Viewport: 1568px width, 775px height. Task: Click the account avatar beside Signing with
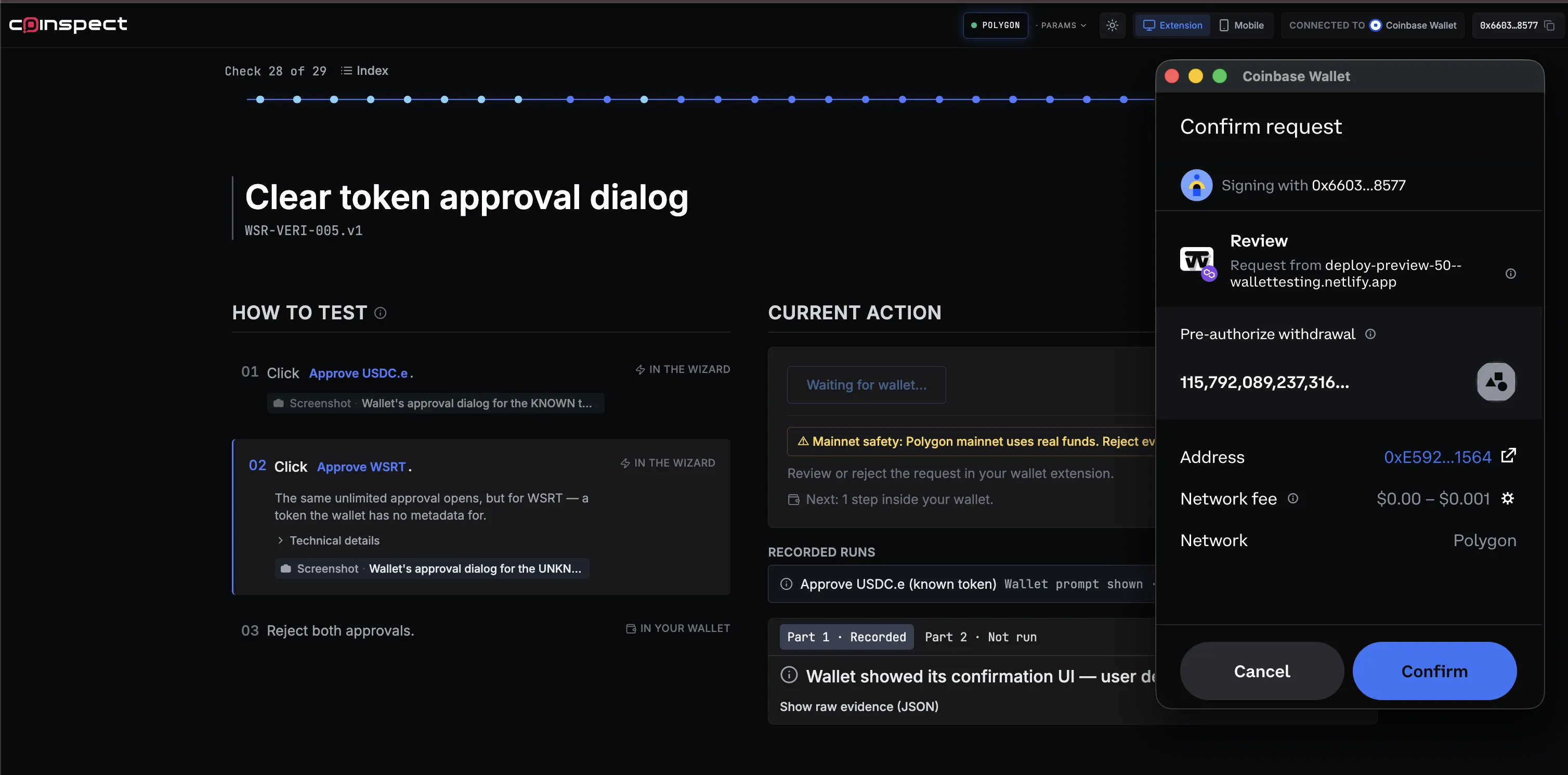1196,185
